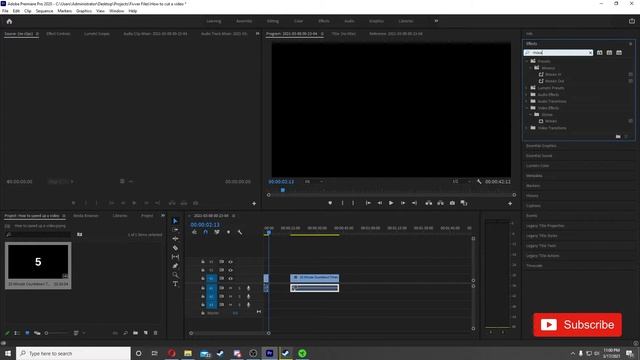Step back one frame in Program Monitor
The height and width of the screenshot is (360, 640).
point(380,203)
